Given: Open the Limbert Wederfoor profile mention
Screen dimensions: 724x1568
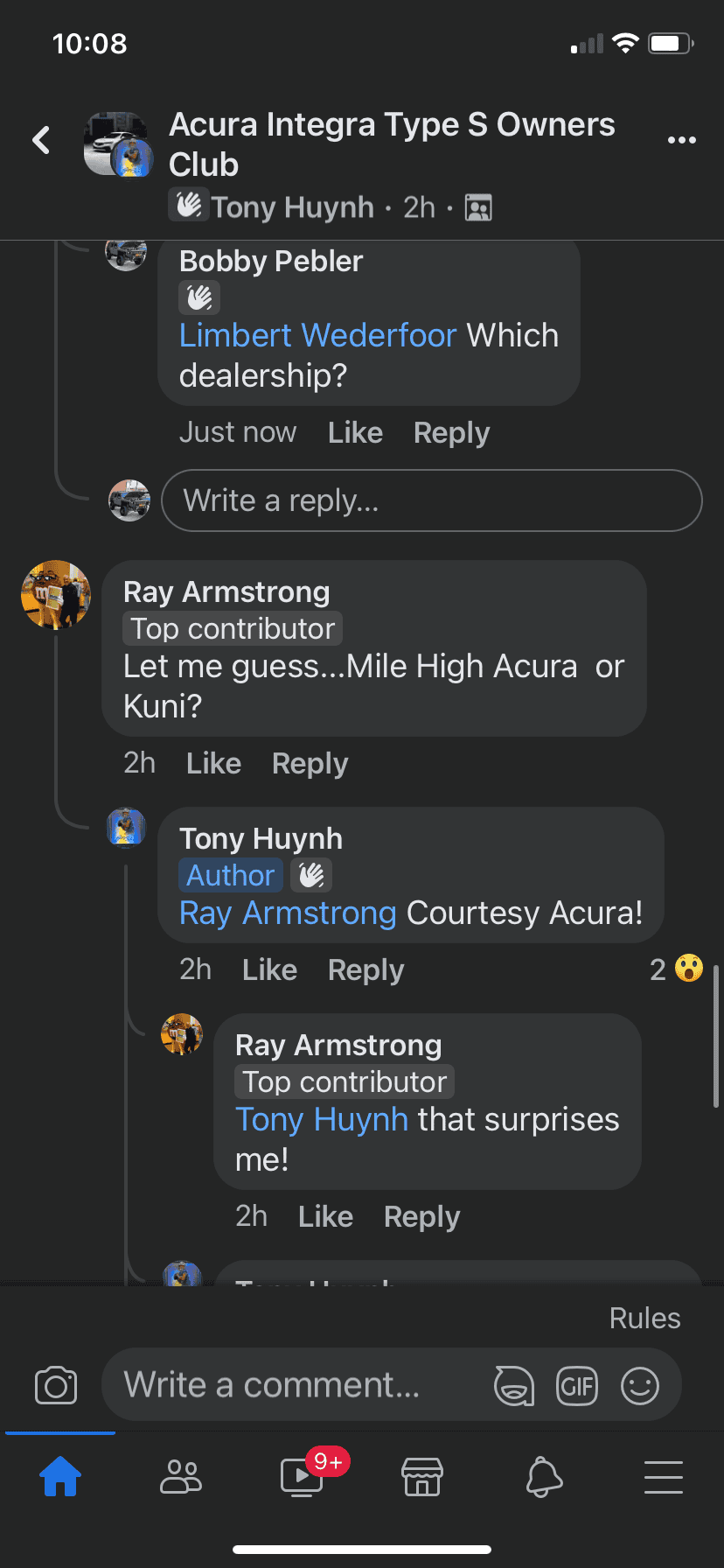Looking at the screenshot, I should 317,335.
